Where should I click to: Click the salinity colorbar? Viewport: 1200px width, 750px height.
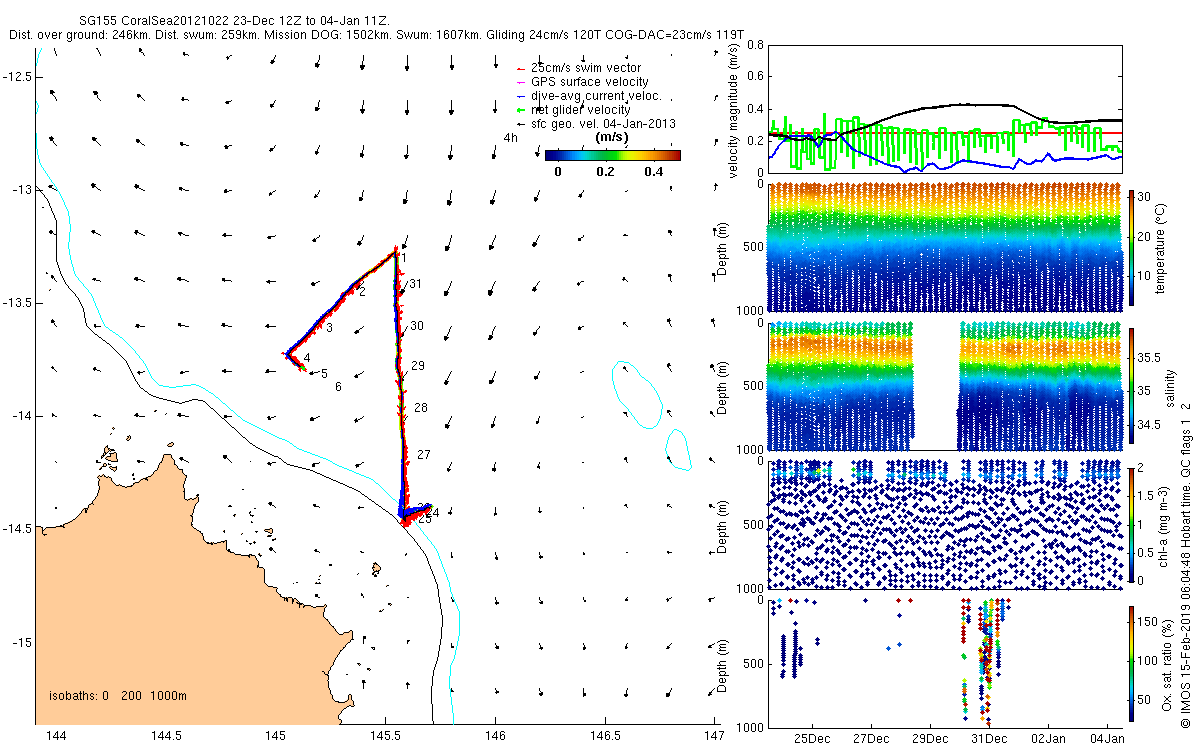pyautogui.click(x=1132, y=387)
